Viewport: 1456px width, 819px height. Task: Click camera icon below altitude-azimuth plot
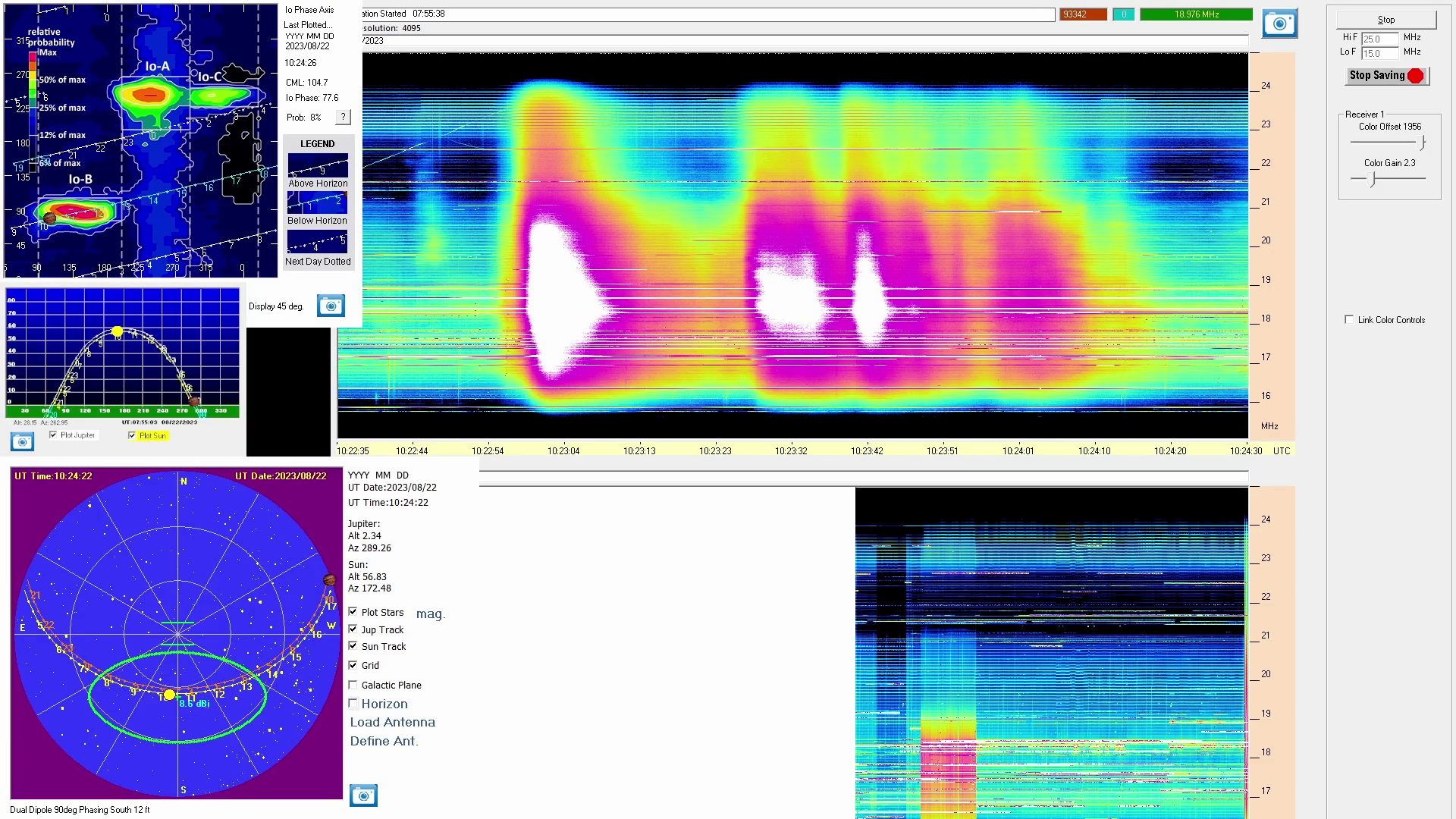[22, 441]
